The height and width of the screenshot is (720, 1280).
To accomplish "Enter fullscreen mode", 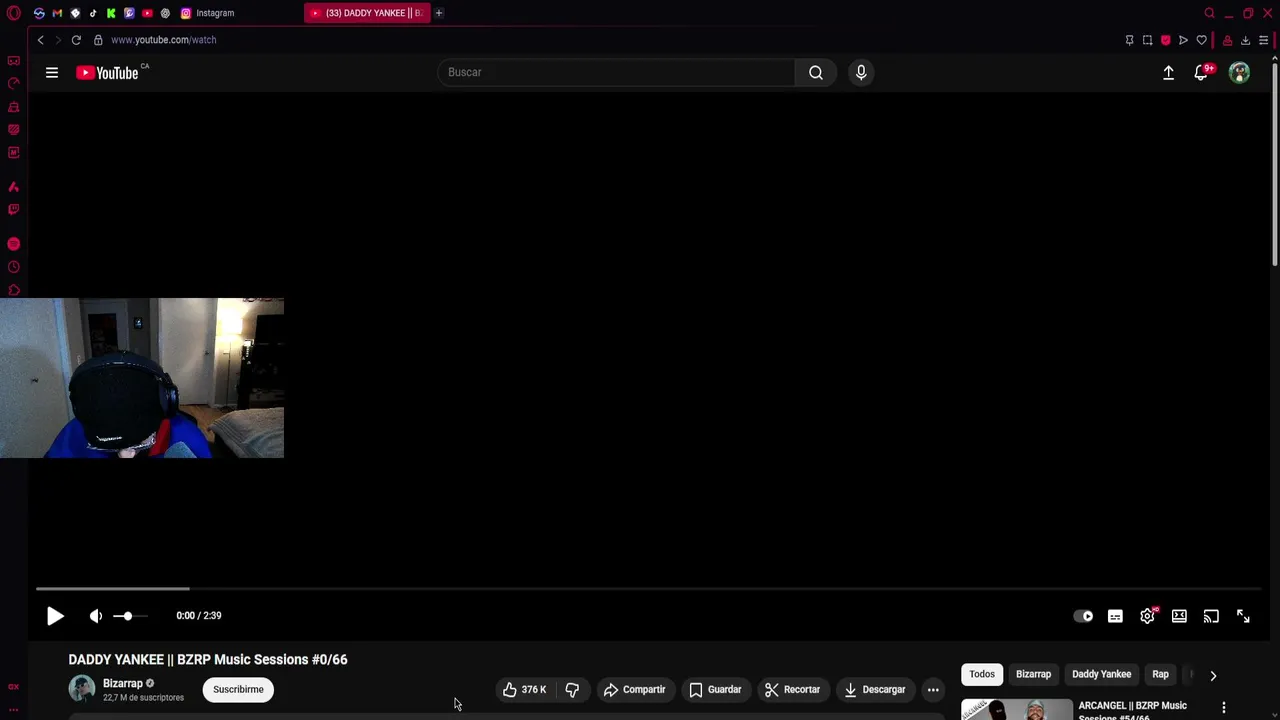I will [x=1244, y=616].
